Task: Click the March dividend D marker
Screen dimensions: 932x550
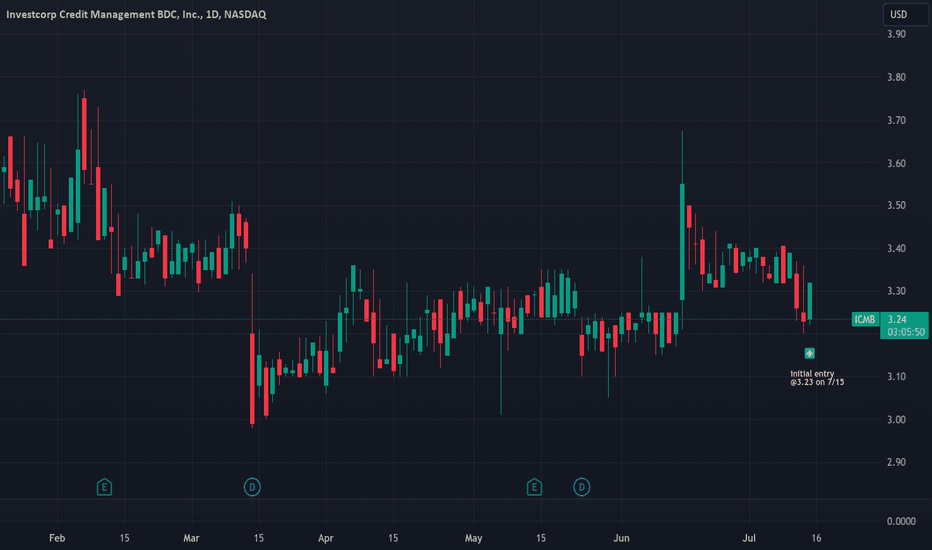Action: pyautogui.click(x=252, y=488)
